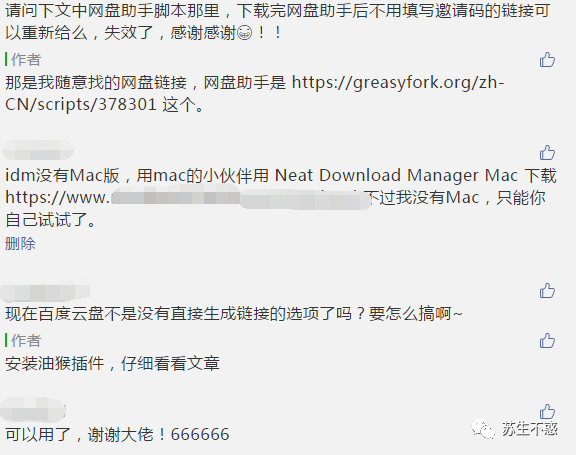This screenshot has width=576, height=455.
Task: Select the 可以用了，谢谢大佬！666666 comment text
Action: (x=117, y=434)
